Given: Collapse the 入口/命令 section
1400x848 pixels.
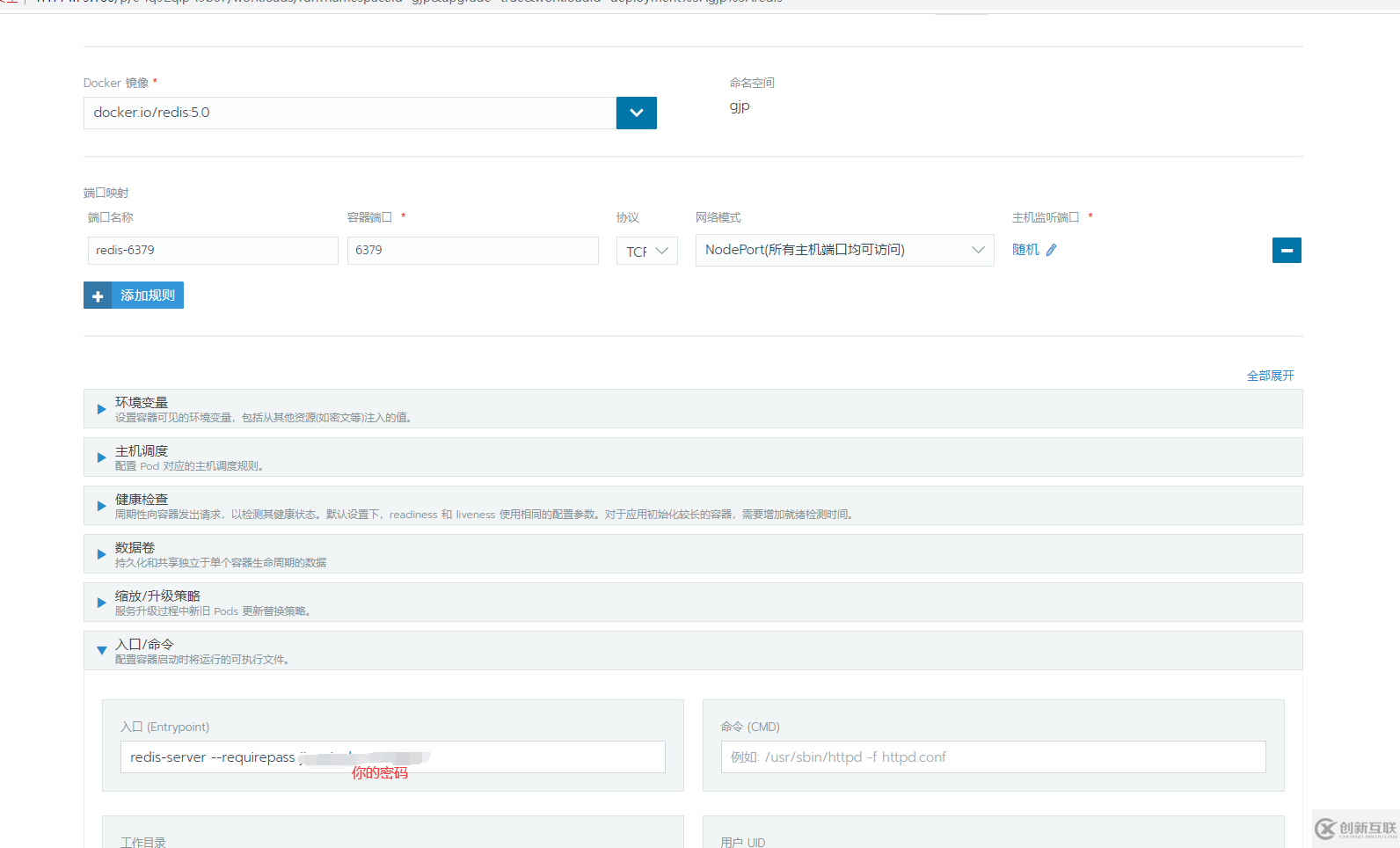Looking at the screenshot, I should pyautogui.click(x=693, y=651).
